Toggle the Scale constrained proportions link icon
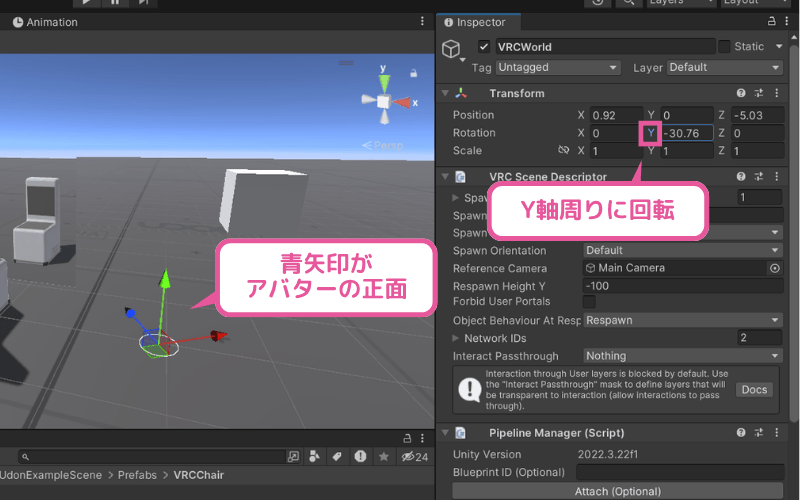 pyautogui.click(x=563, y=150)
